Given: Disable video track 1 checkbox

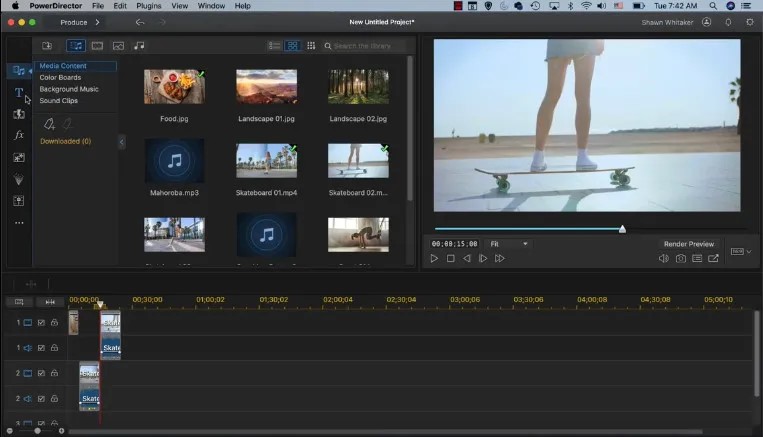Looking at the screenshot, I should pos(41,323).
